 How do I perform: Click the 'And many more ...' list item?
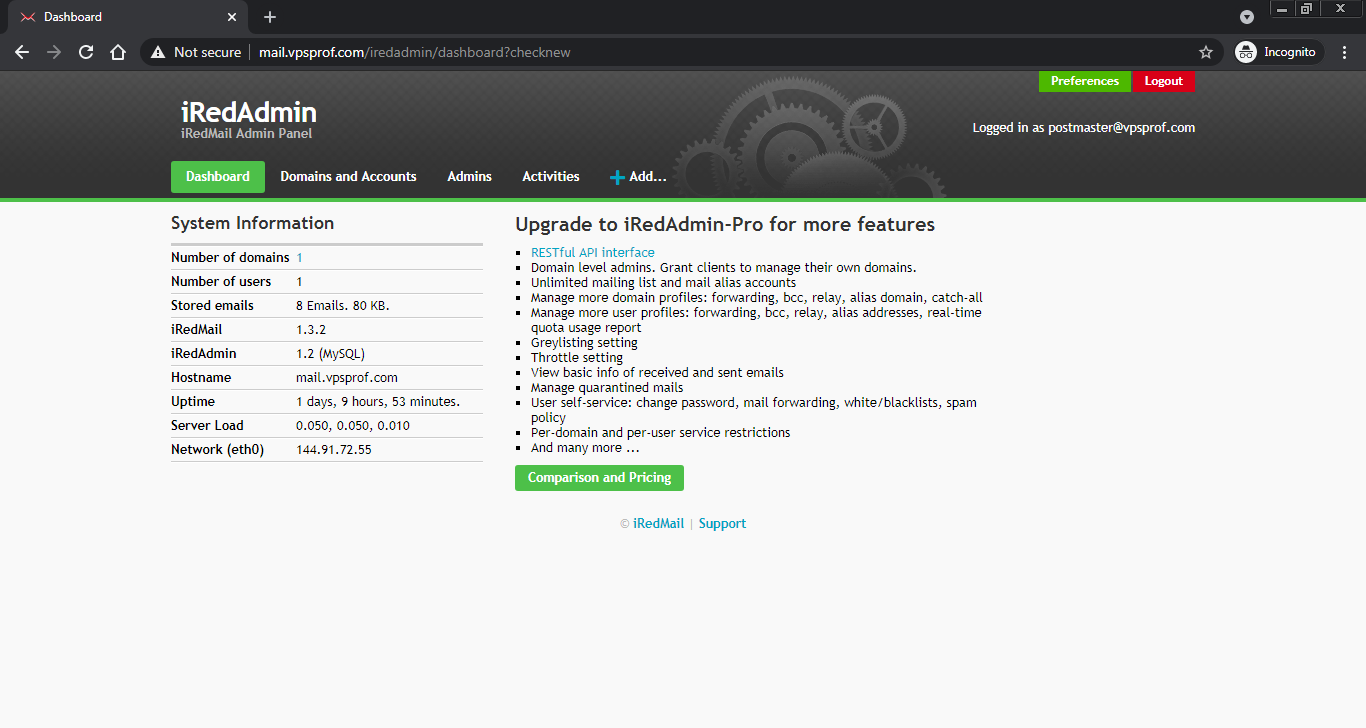click(x=585, y=447)
